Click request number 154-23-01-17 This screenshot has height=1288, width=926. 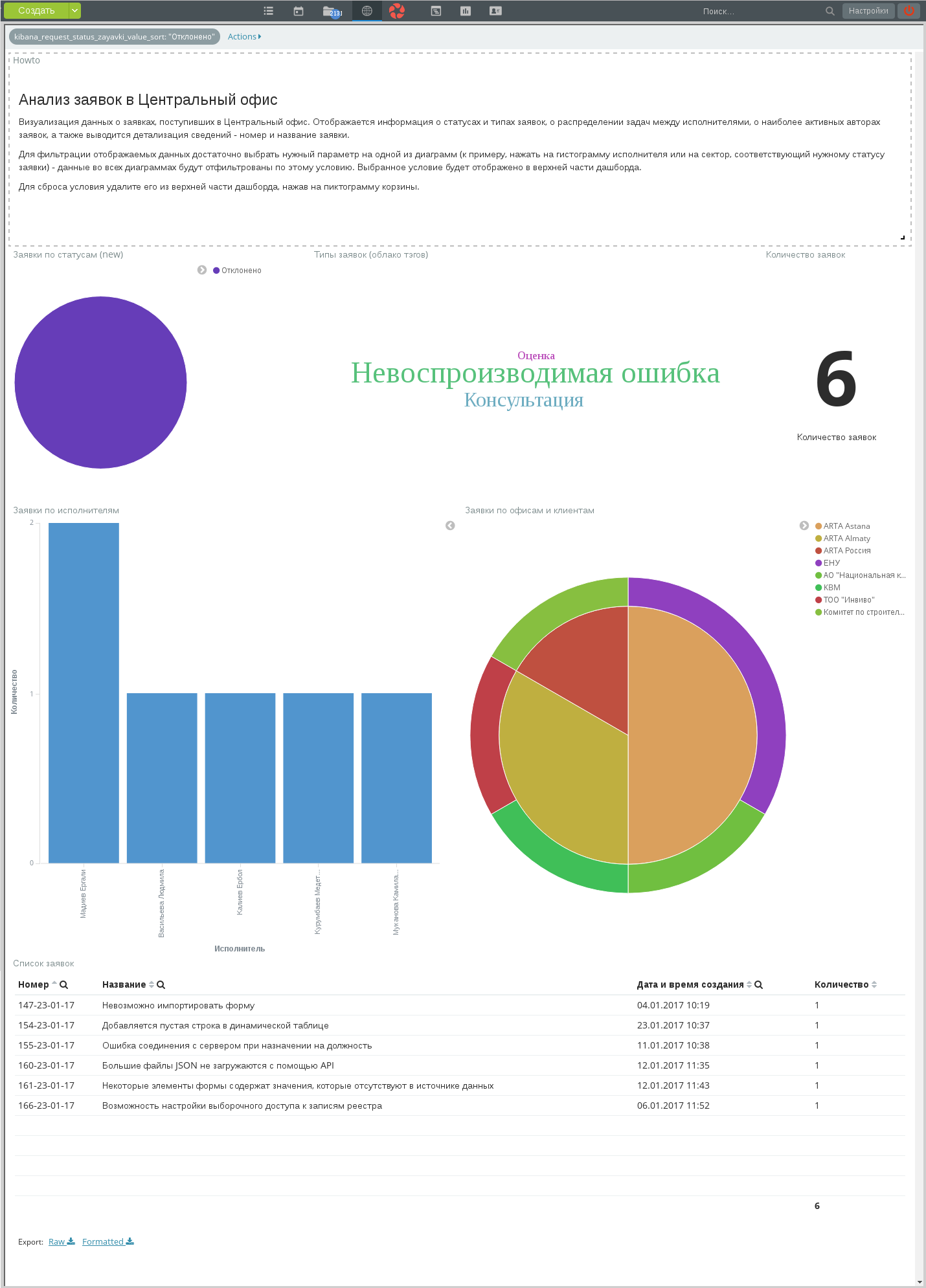(x=46, y=1025)
